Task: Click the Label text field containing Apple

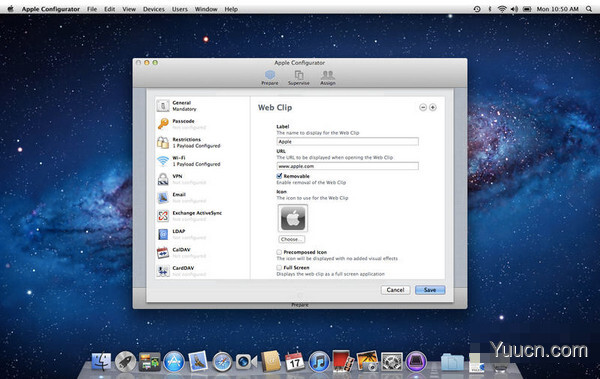Action: (x=347, y=142)
